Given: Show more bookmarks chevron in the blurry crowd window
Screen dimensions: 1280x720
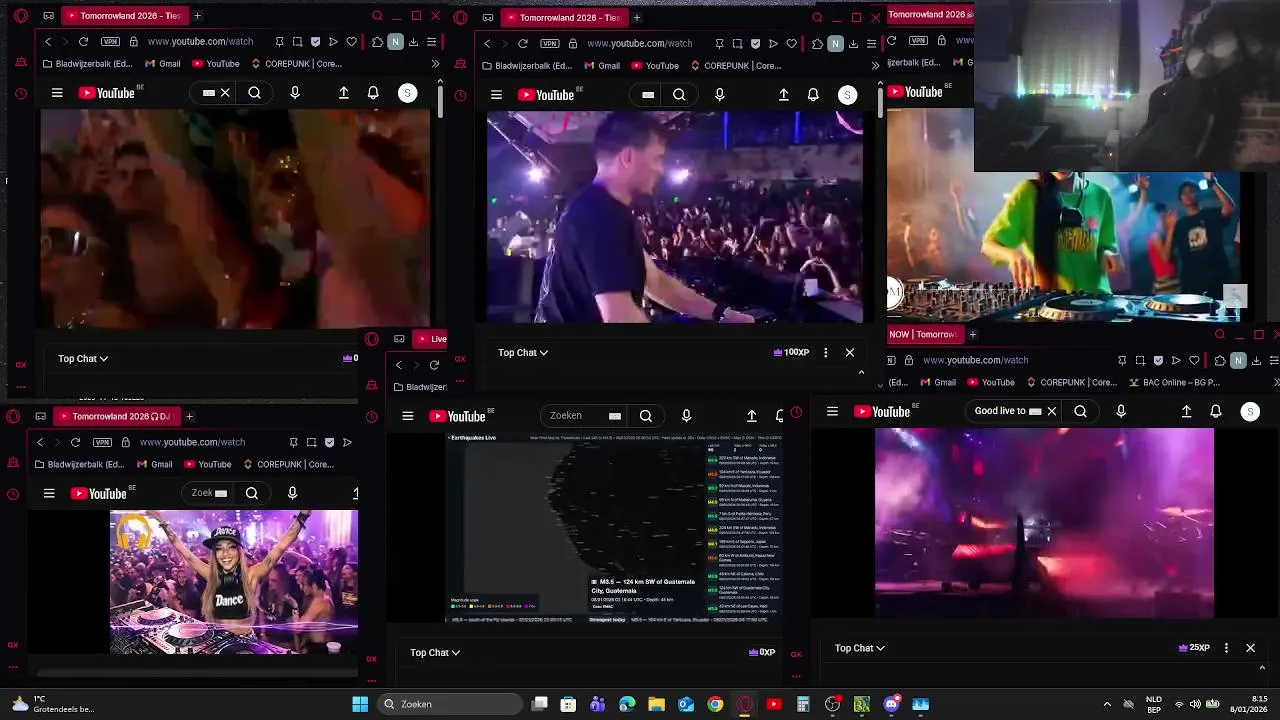Looking at the screenshot, I should [435, 64].
